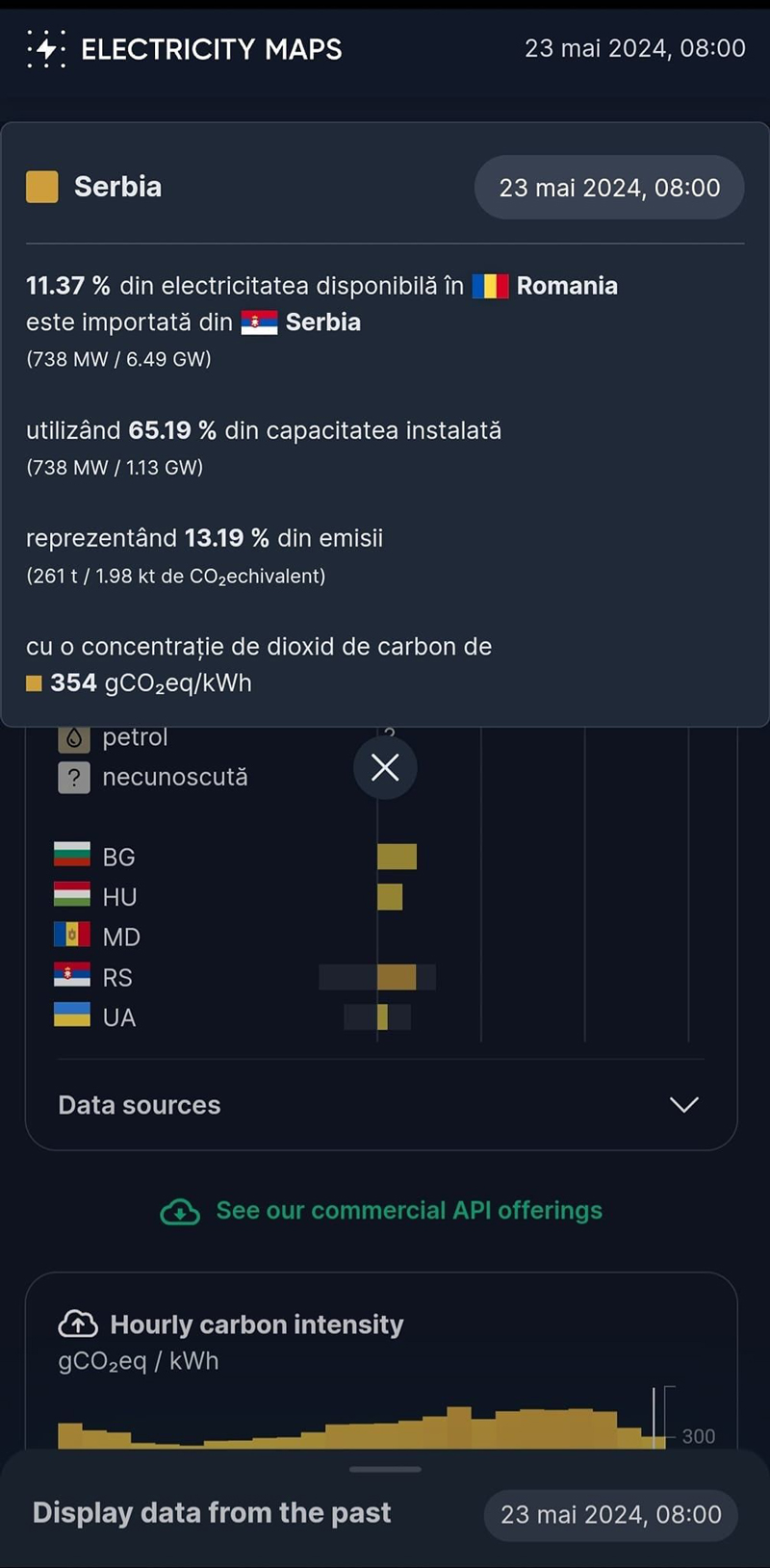Open the commercial API offerings link

click(409, 1211)
